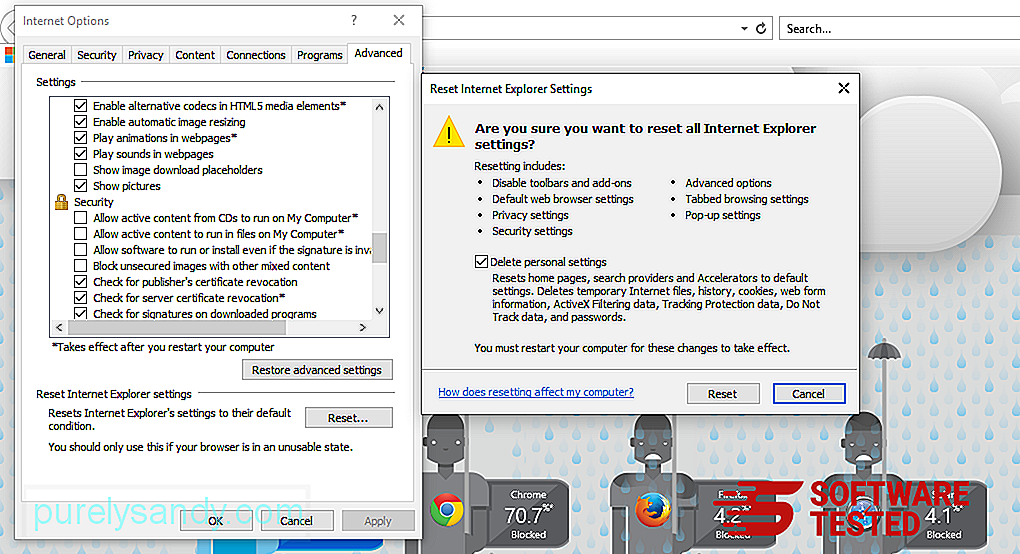Image resolution: width=1020 pixels, height=554 pixels.
Task: Disable Play sounds in webpages
Action: pos(81,153)
